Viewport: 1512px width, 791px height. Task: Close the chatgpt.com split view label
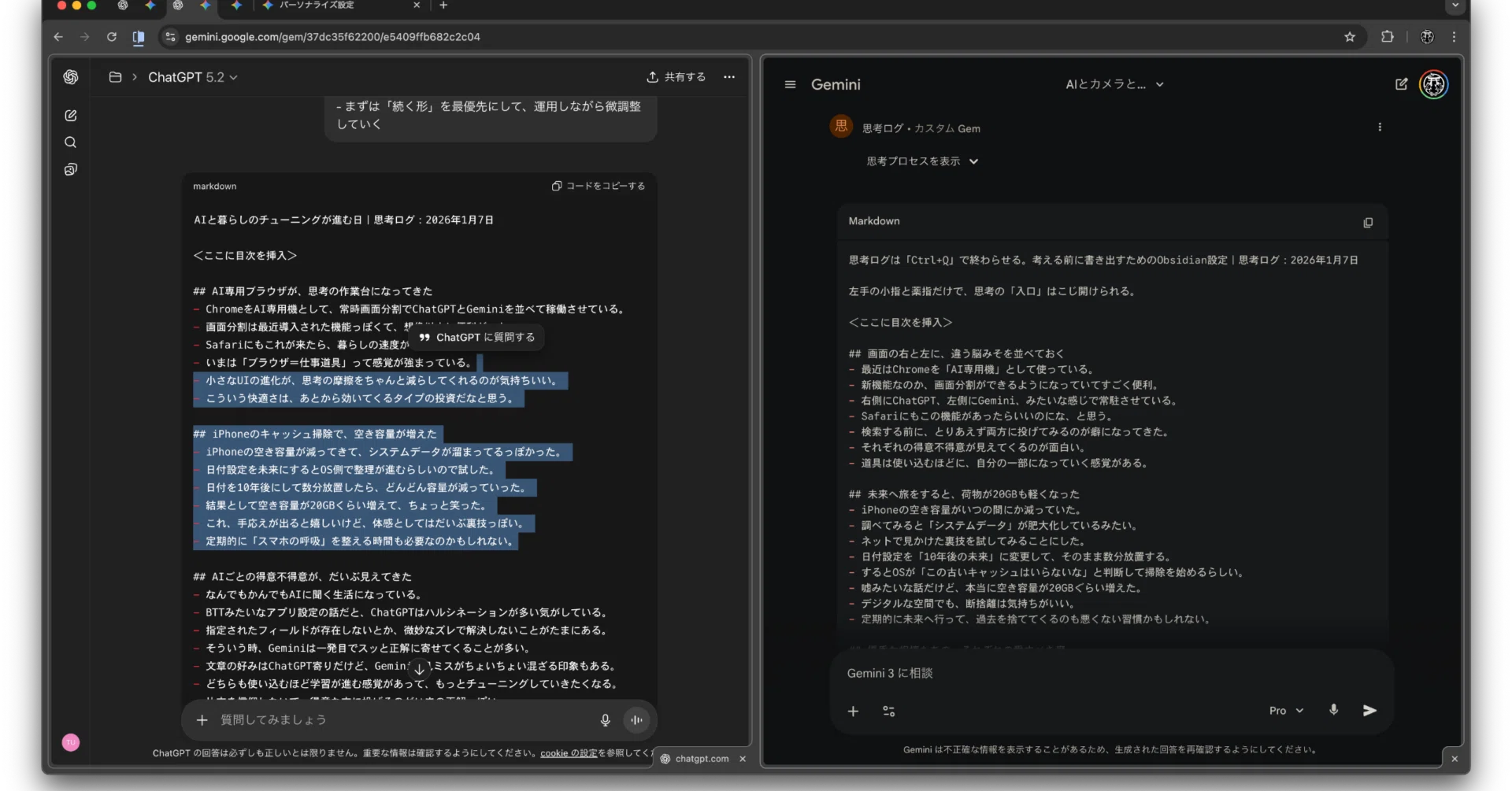point(743,759)
